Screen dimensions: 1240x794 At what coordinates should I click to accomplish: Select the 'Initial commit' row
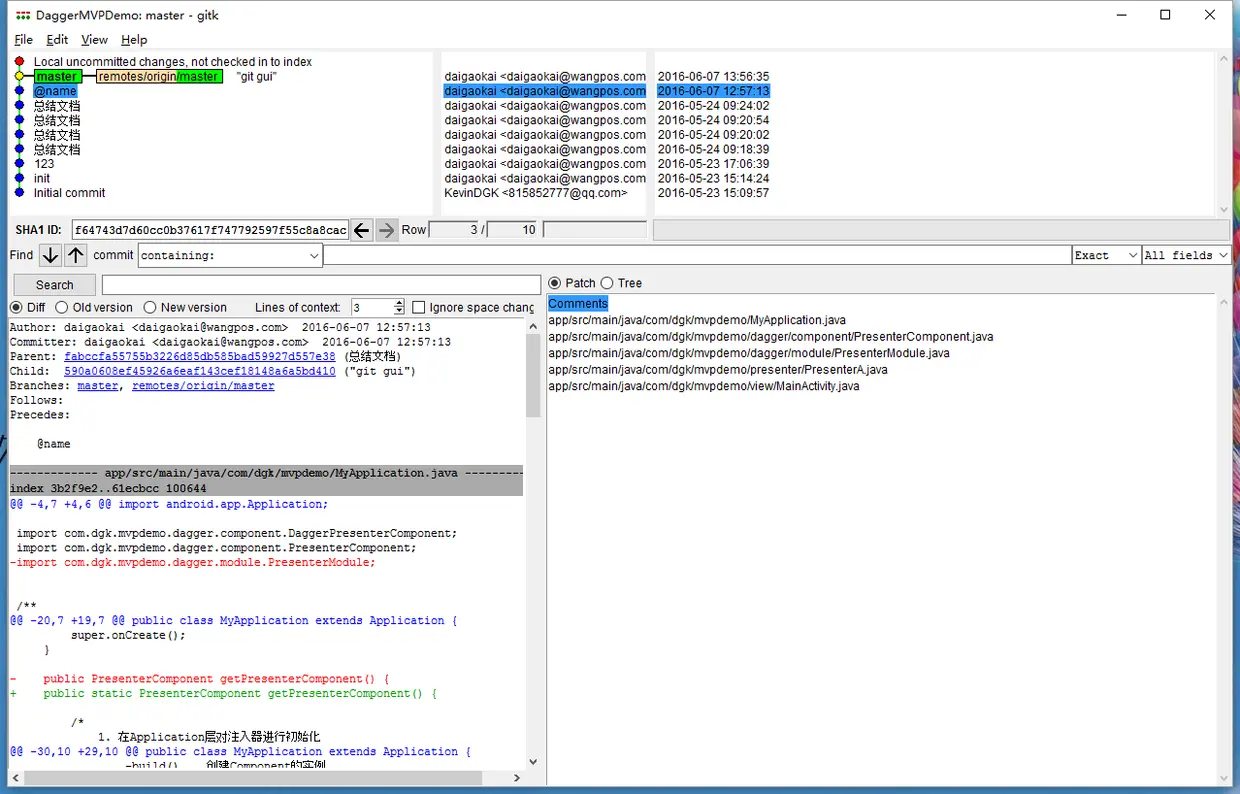click(69, 193)
